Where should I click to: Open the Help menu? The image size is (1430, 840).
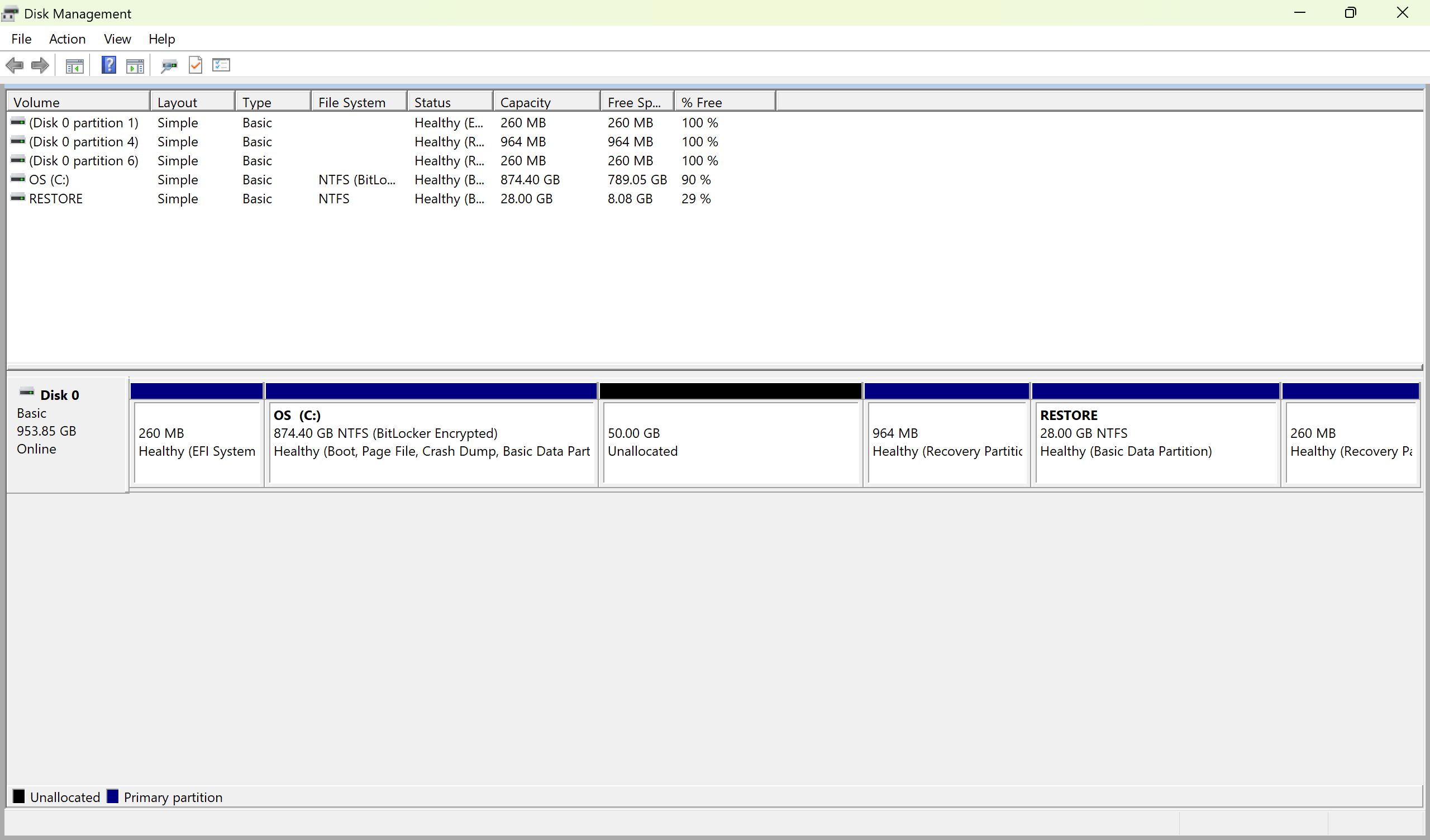coord(162,39)
